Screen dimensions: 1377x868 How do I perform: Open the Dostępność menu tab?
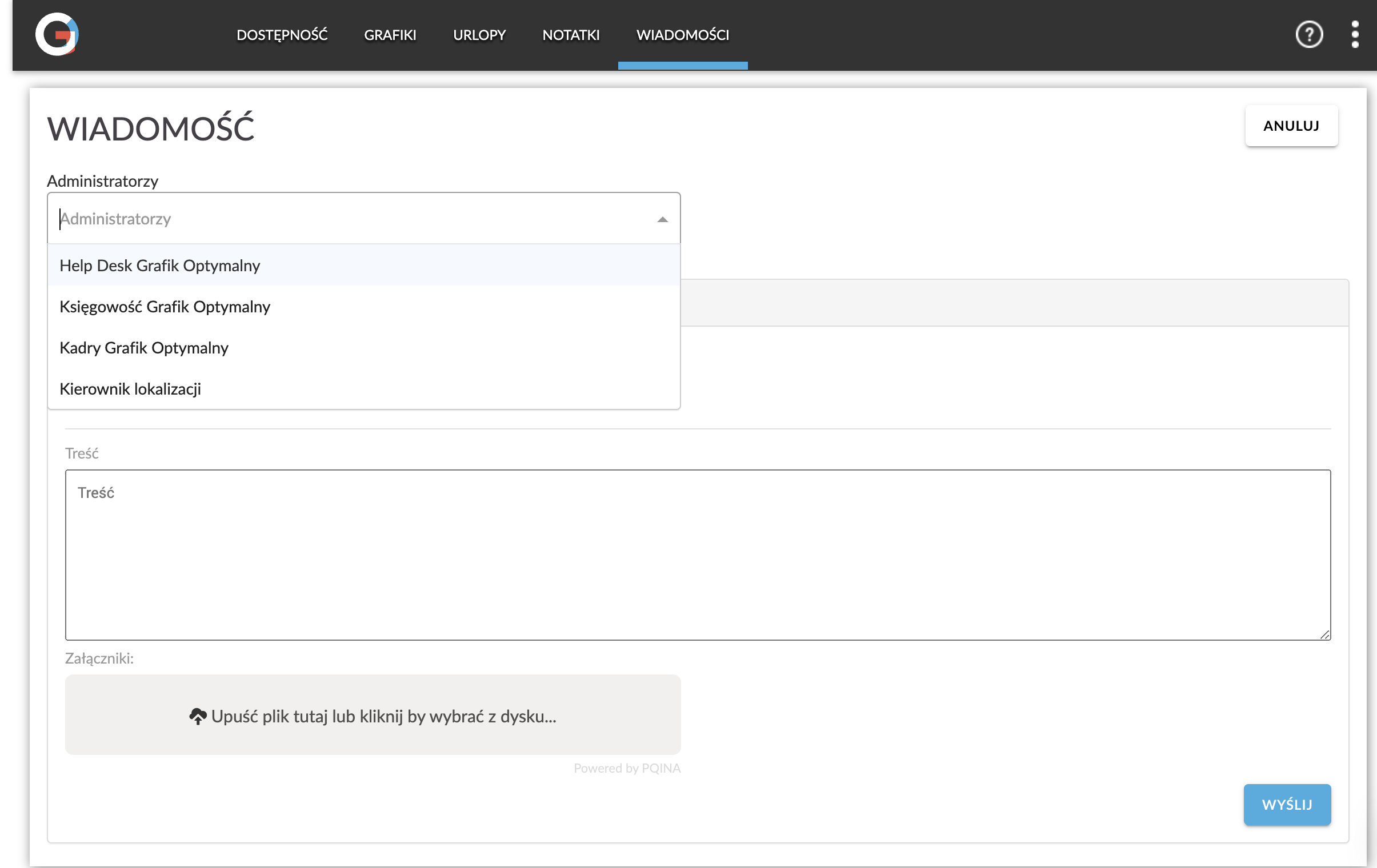pos(282,35)
